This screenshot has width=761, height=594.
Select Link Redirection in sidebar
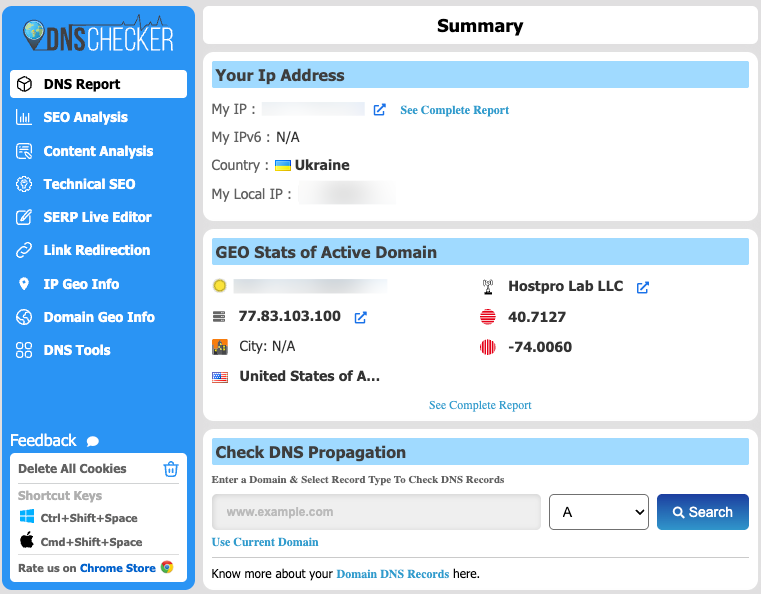point(97,250)
